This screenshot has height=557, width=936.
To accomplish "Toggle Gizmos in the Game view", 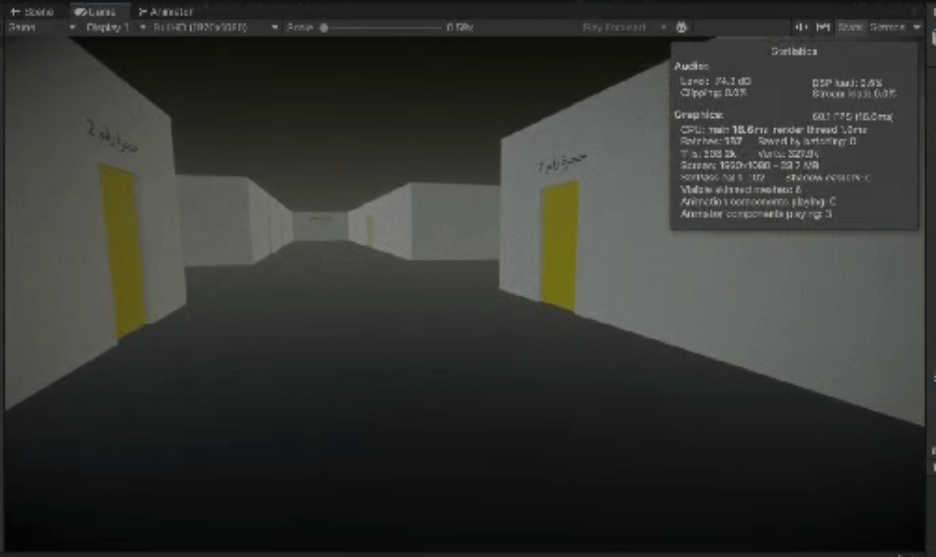I will pos(887,27).
